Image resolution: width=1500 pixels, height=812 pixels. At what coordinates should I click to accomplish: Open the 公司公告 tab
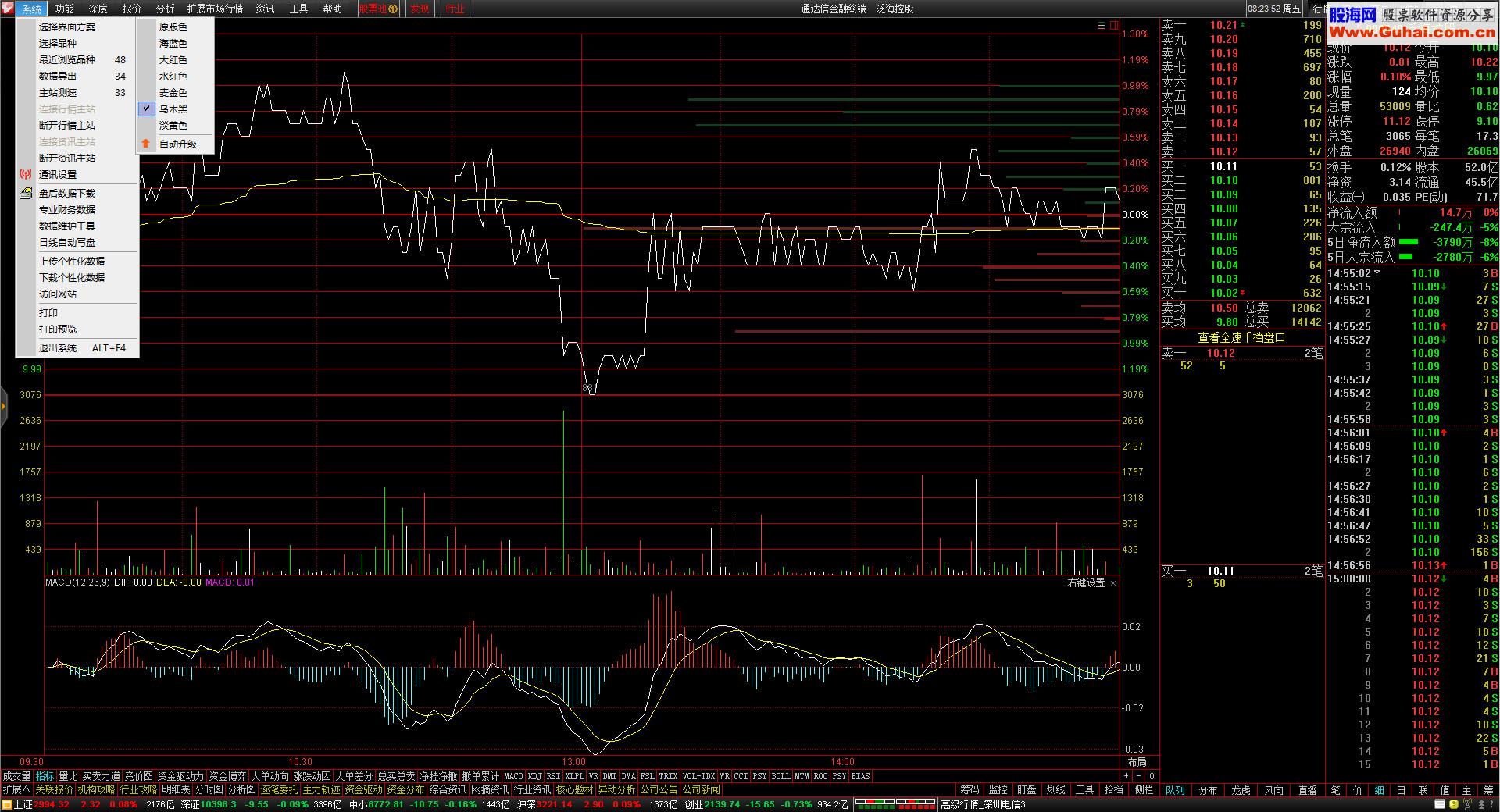tap(659, 790)
